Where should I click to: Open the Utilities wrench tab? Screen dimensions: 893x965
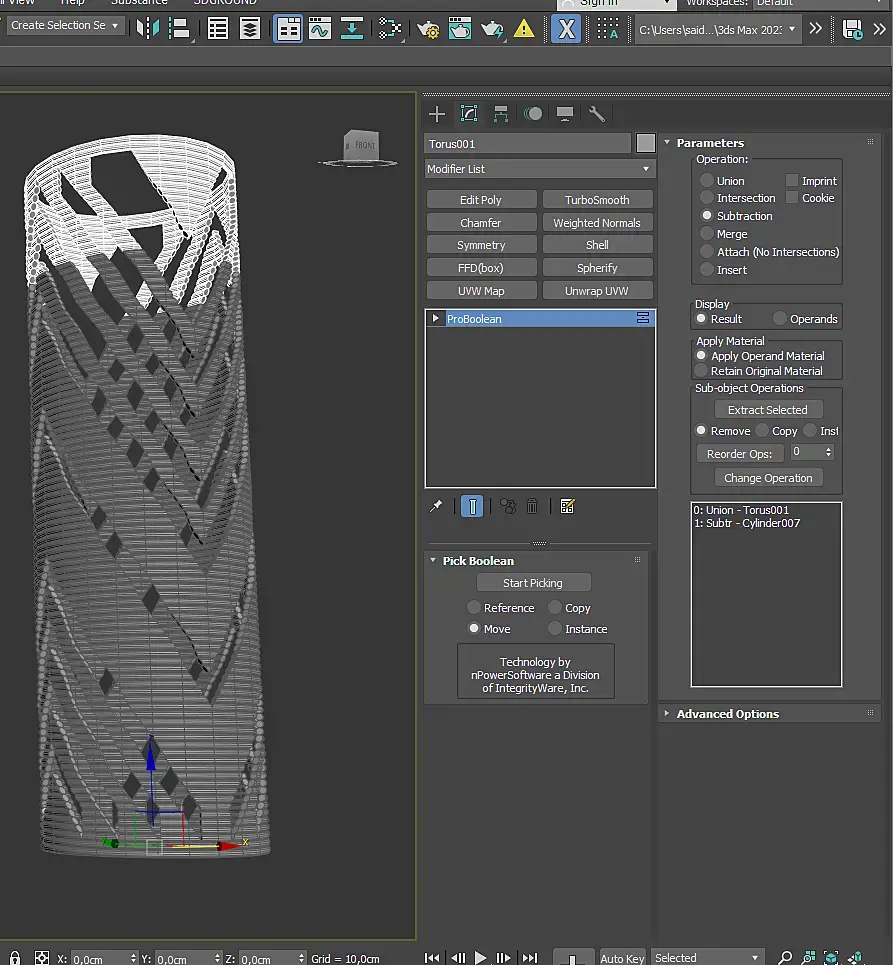click(597, 114)
